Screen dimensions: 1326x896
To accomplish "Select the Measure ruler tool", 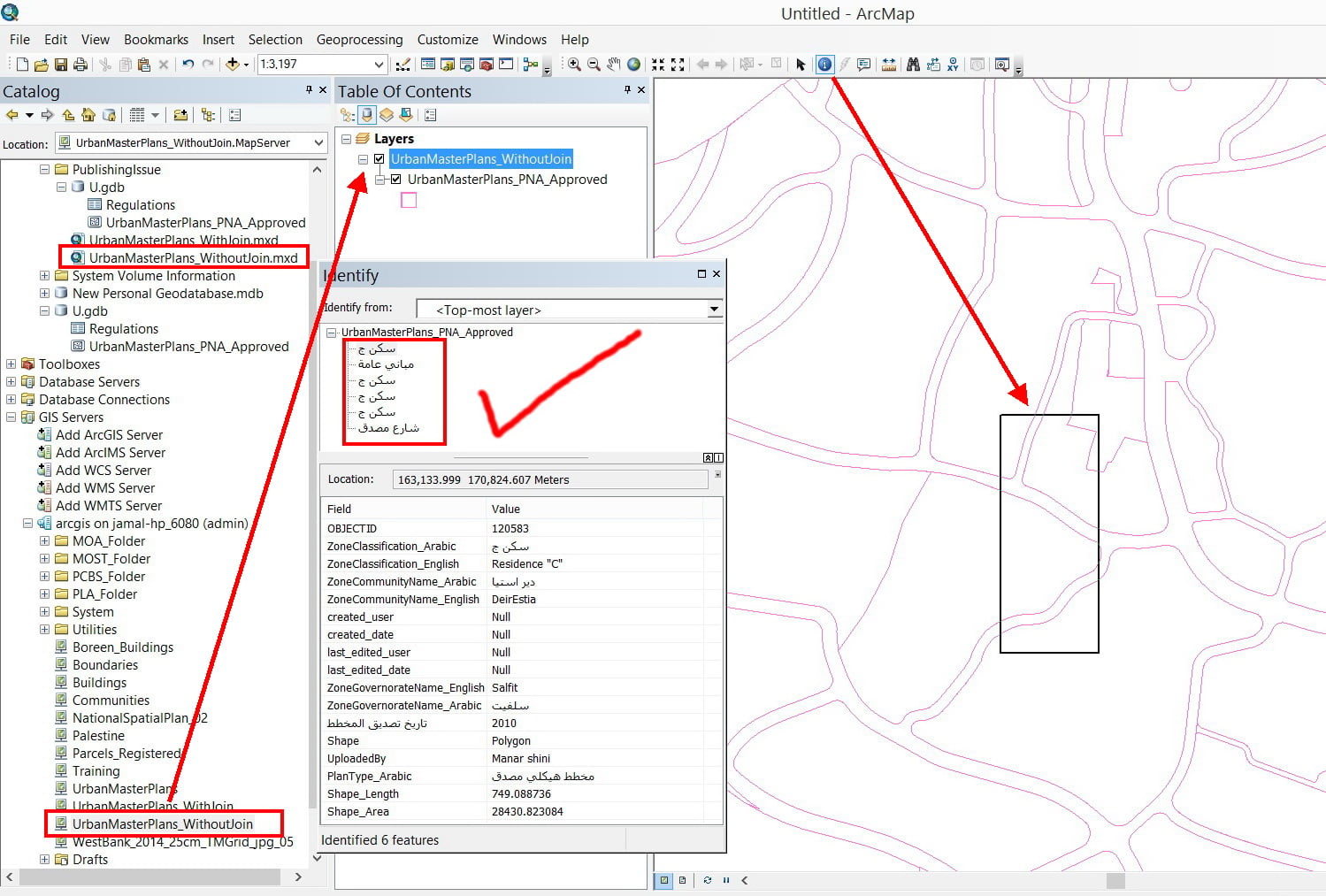I will coord(889,65).
